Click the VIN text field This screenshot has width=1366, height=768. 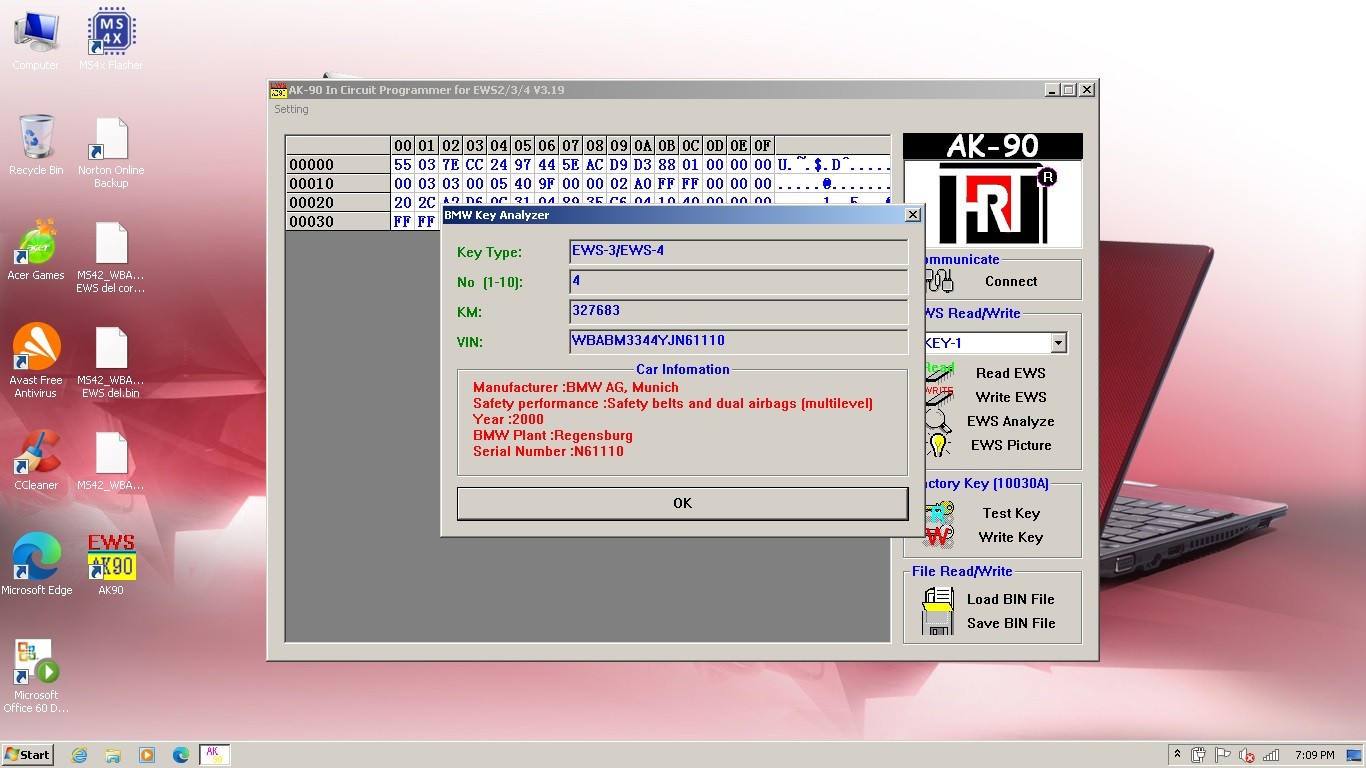(738, 341)
